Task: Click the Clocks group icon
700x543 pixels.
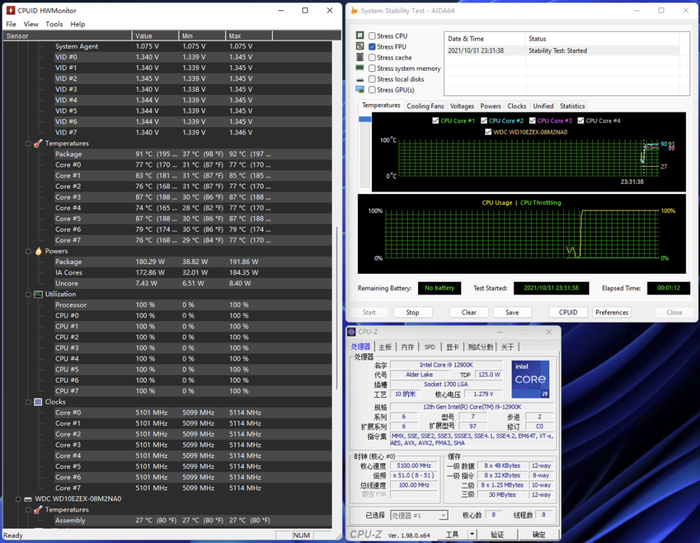Action: (x=38, y=402)
